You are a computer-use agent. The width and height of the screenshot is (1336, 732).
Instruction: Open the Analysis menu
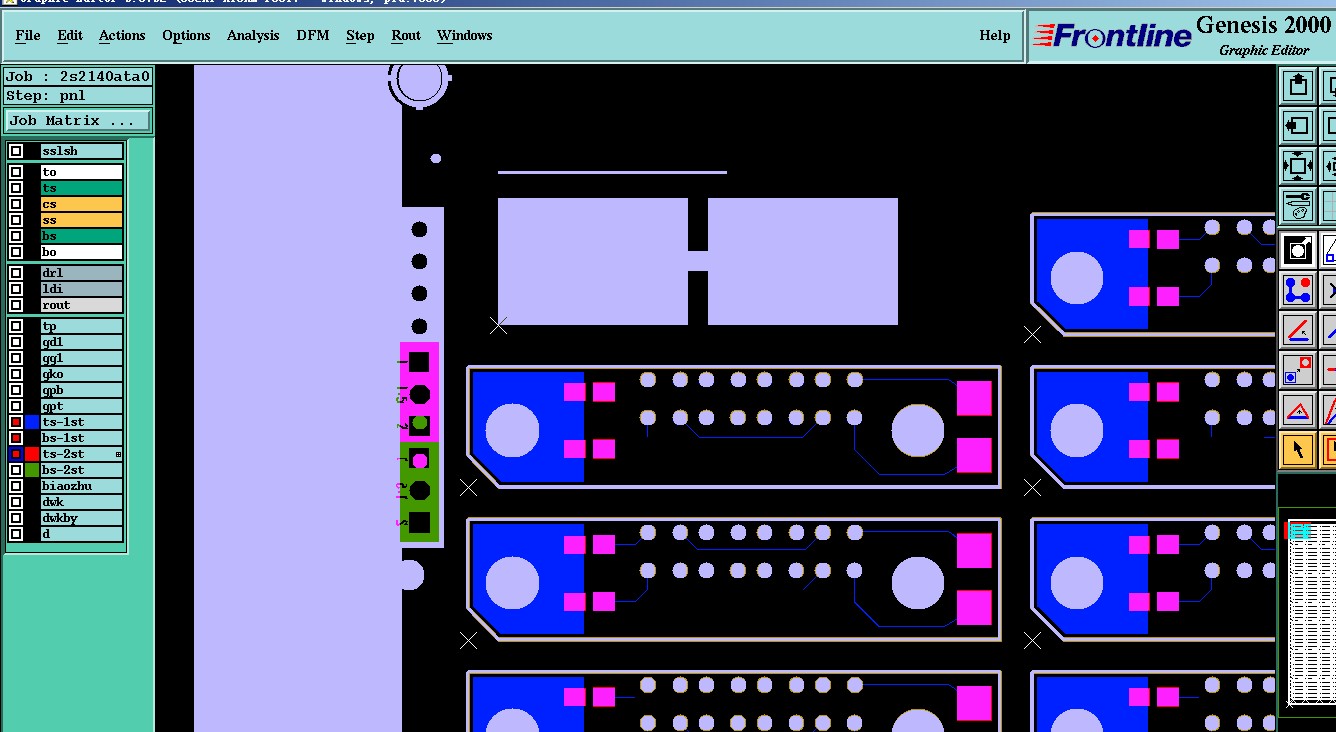coord(253,36)
